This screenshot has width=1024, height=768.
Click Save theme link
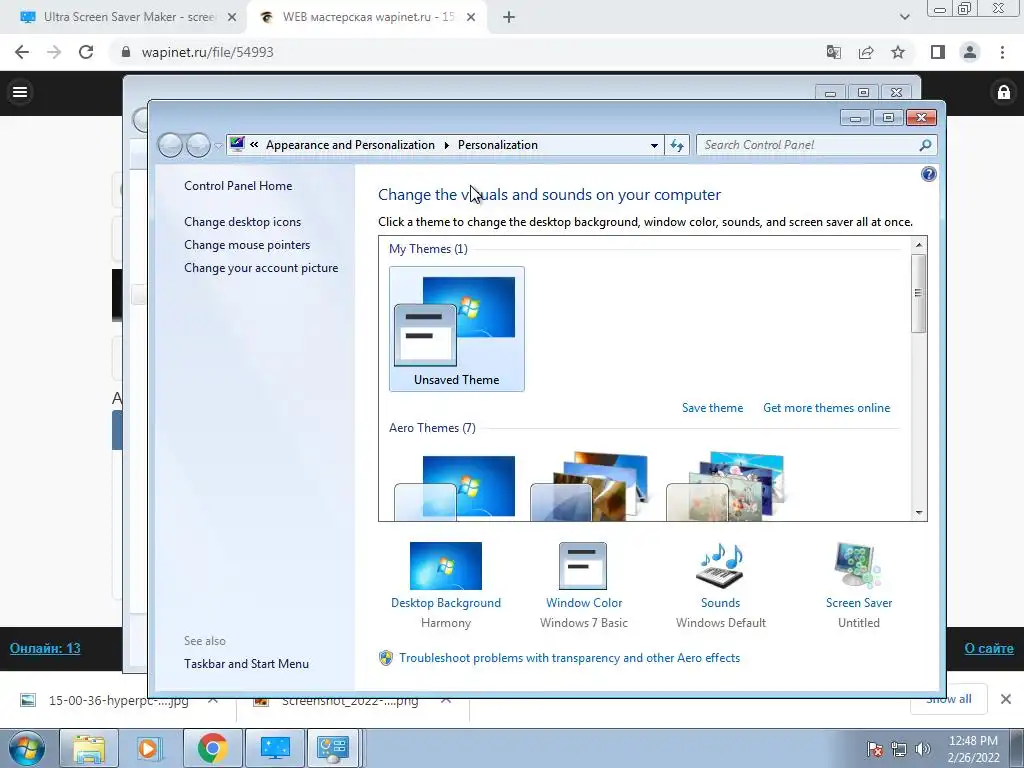coord(712,408)
